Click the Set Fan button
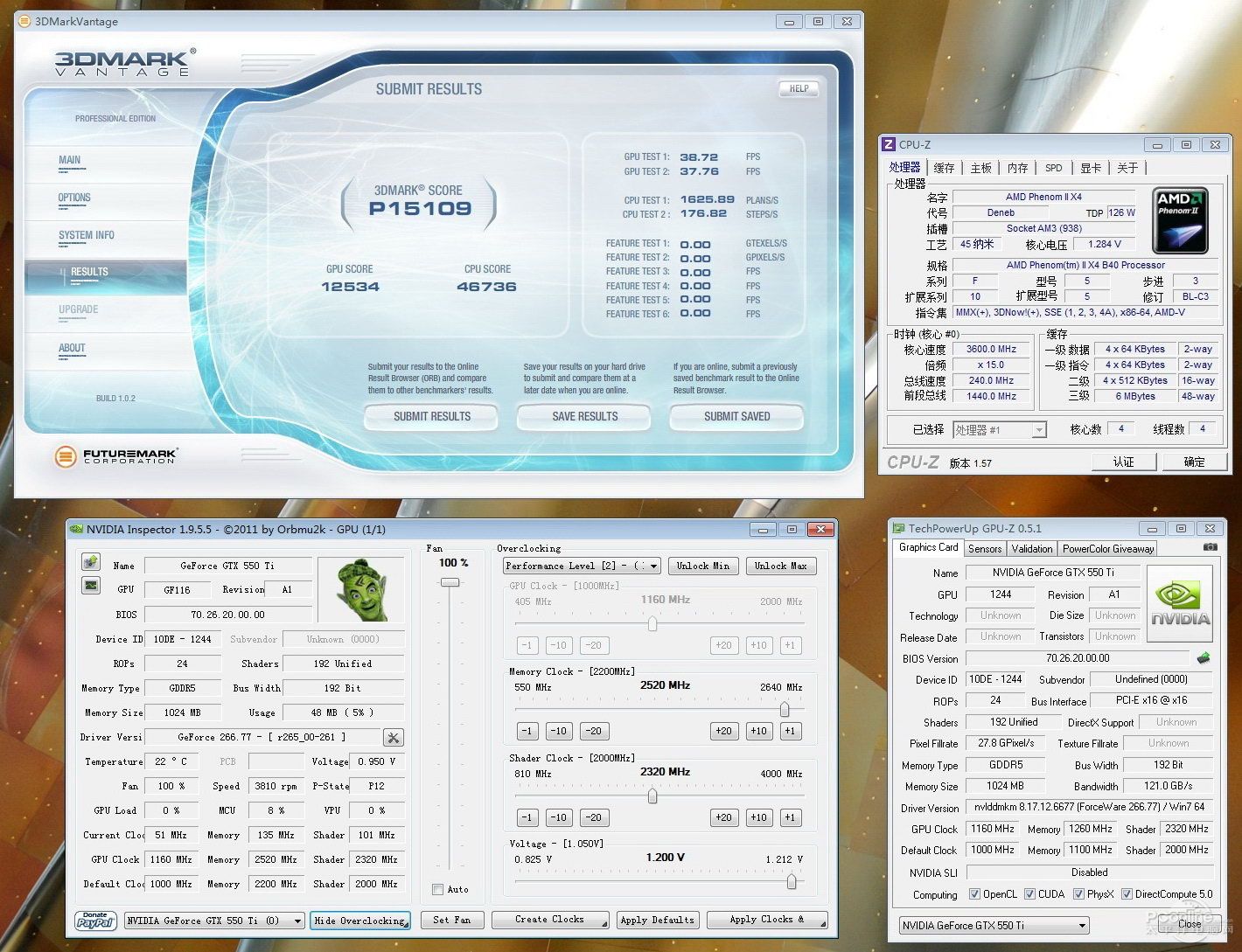This screenshot has height=952, width=1242. tap(451, 920)
